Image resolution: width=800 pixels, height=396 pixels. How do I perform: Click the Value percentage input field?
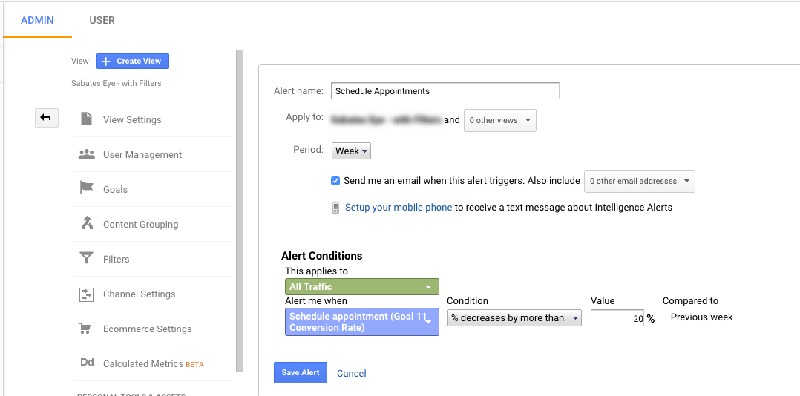pos(617,318)
